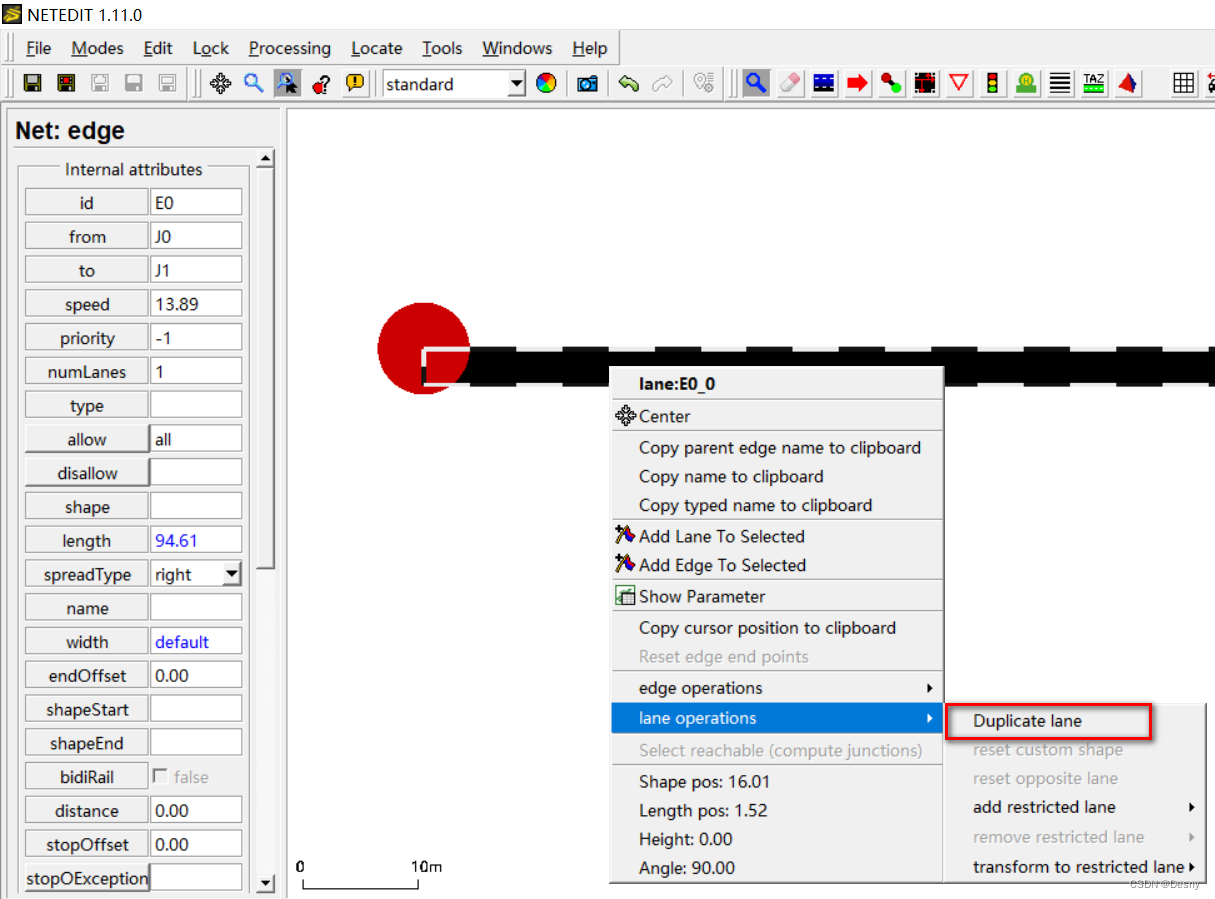
Task: Click the allow attribute button
Action: click(86, 438)
